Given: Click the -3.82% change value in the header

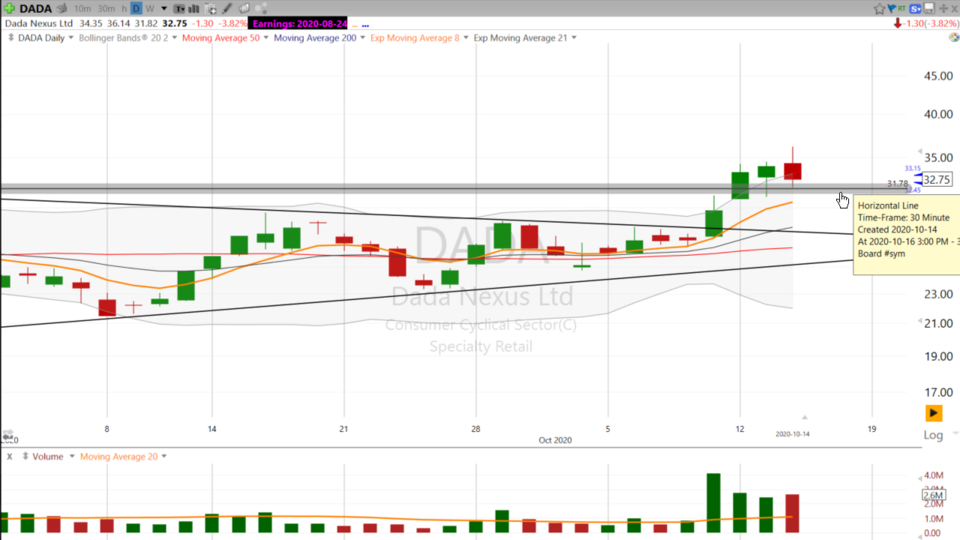Looking at the screenshot, I should point(232,23).
